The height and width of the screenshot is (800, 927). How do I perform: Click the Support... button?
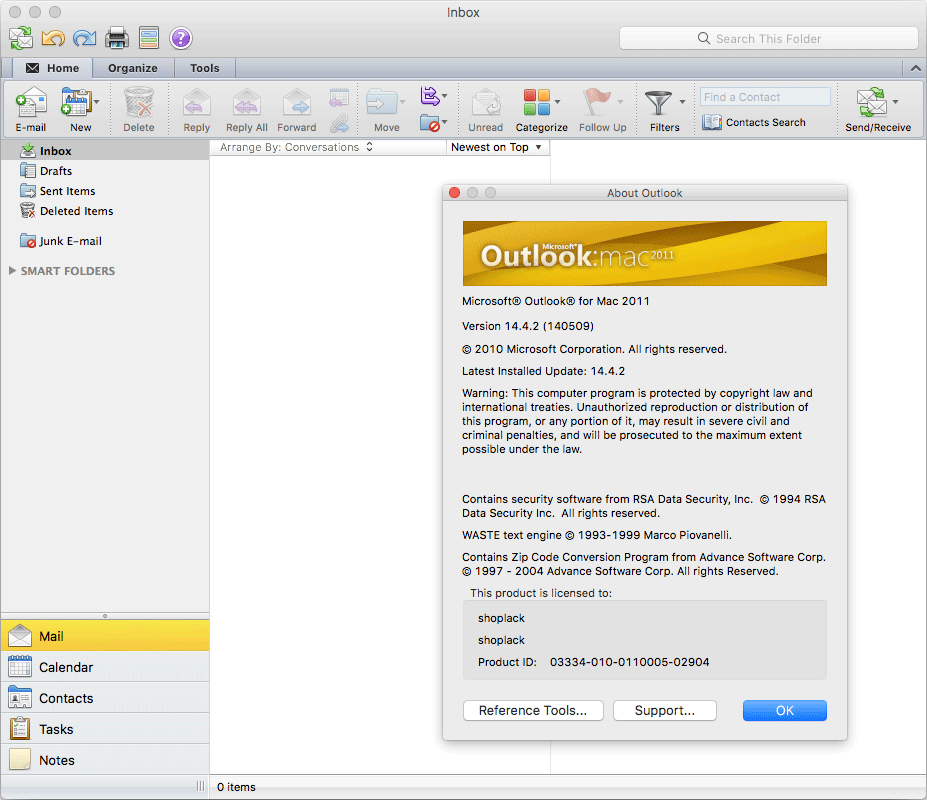point(665,710)
